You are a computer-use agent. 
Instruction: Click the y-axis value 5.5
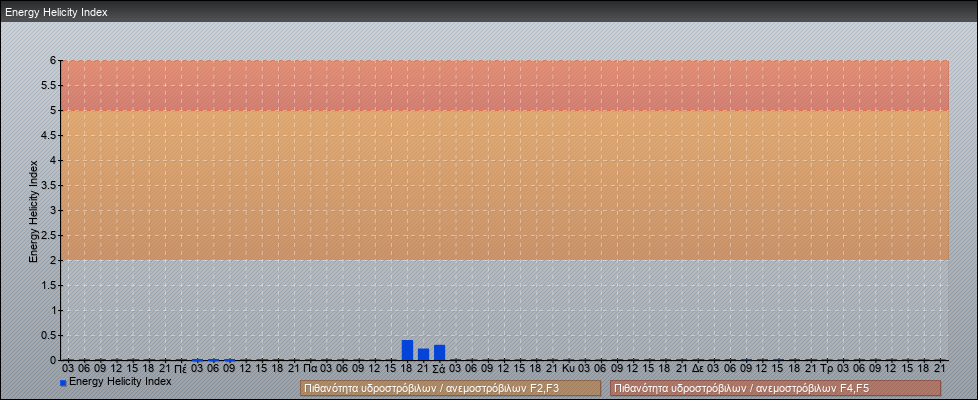[x=50, y=85]
